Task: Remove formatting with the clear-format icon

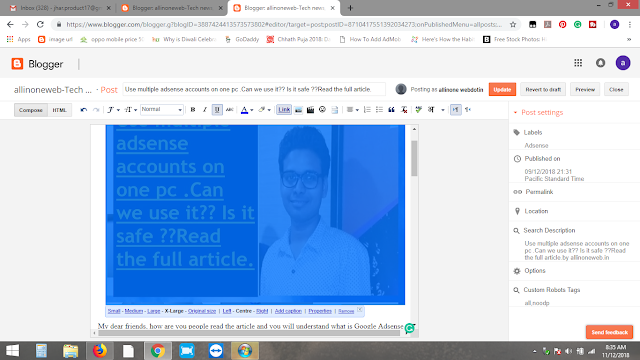Action: point(404,110)
